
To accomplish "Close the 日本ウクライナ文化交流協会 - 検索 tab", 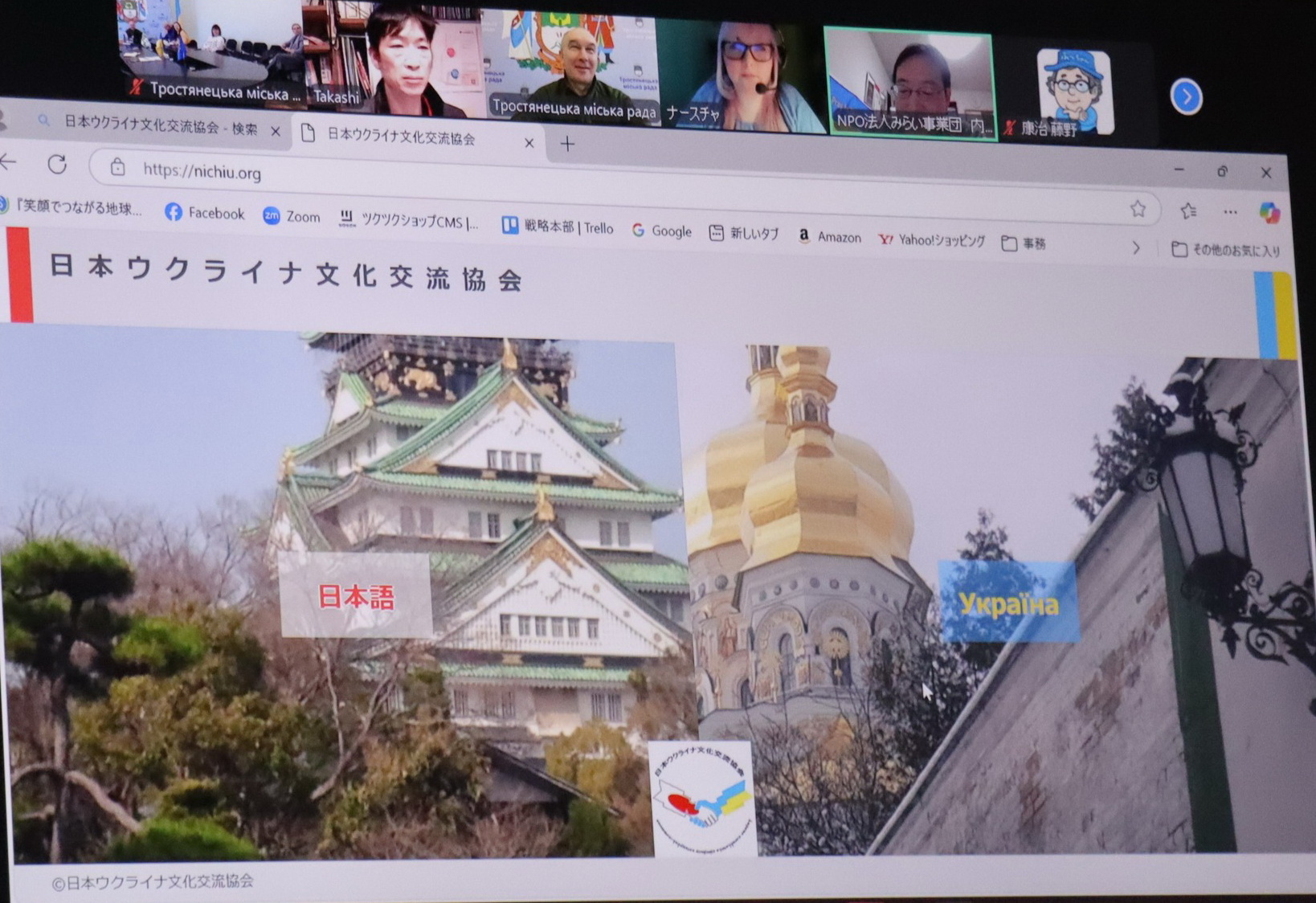I will [276, 130].
